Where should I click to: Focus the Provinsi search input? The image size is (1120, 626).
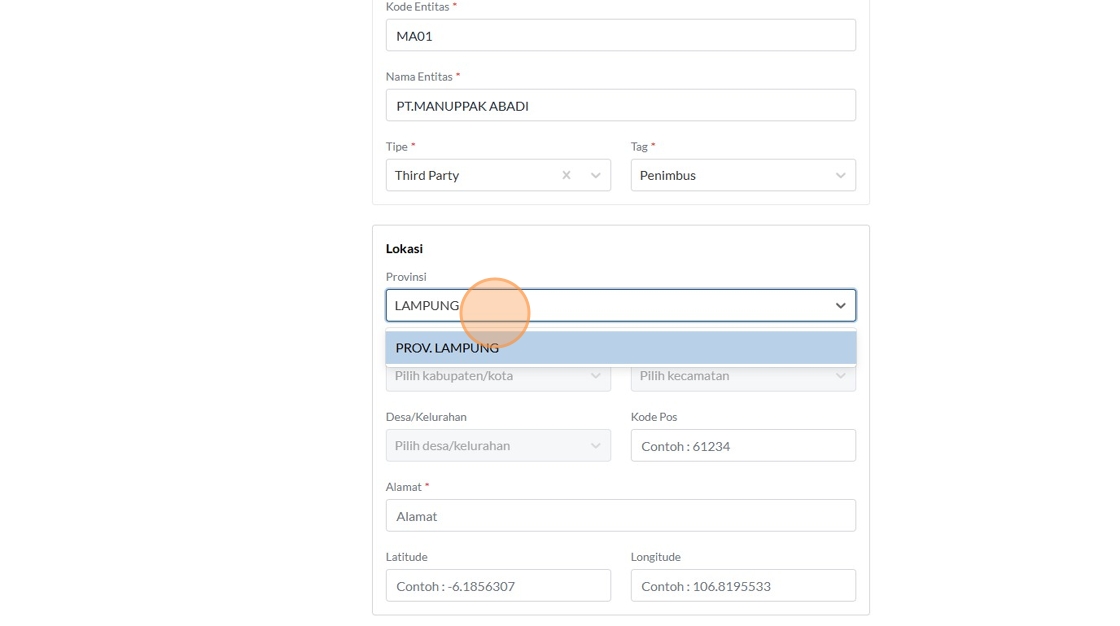coord(600,305)
